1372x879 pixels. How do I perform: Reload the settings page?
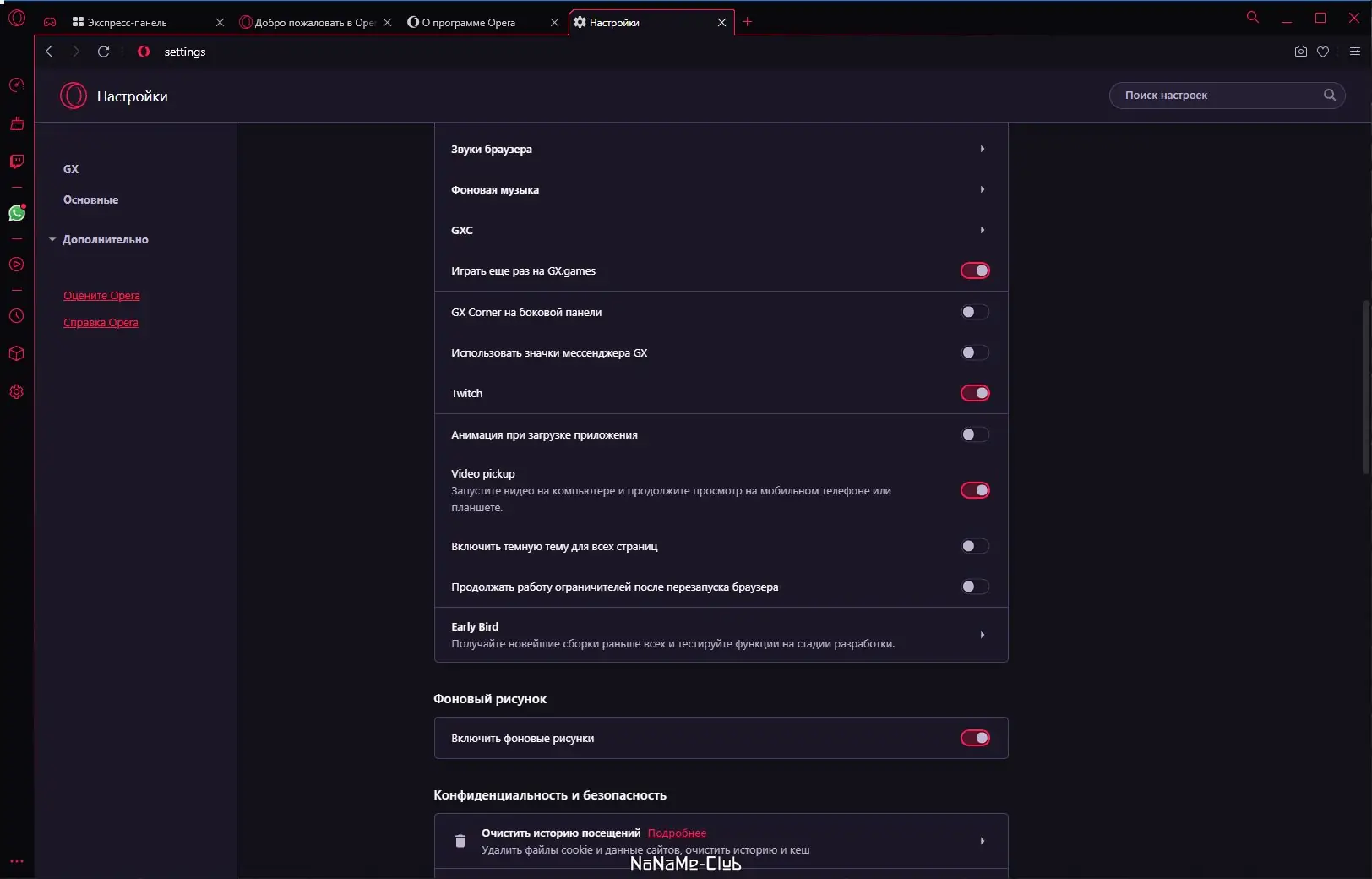pos(104,52)
